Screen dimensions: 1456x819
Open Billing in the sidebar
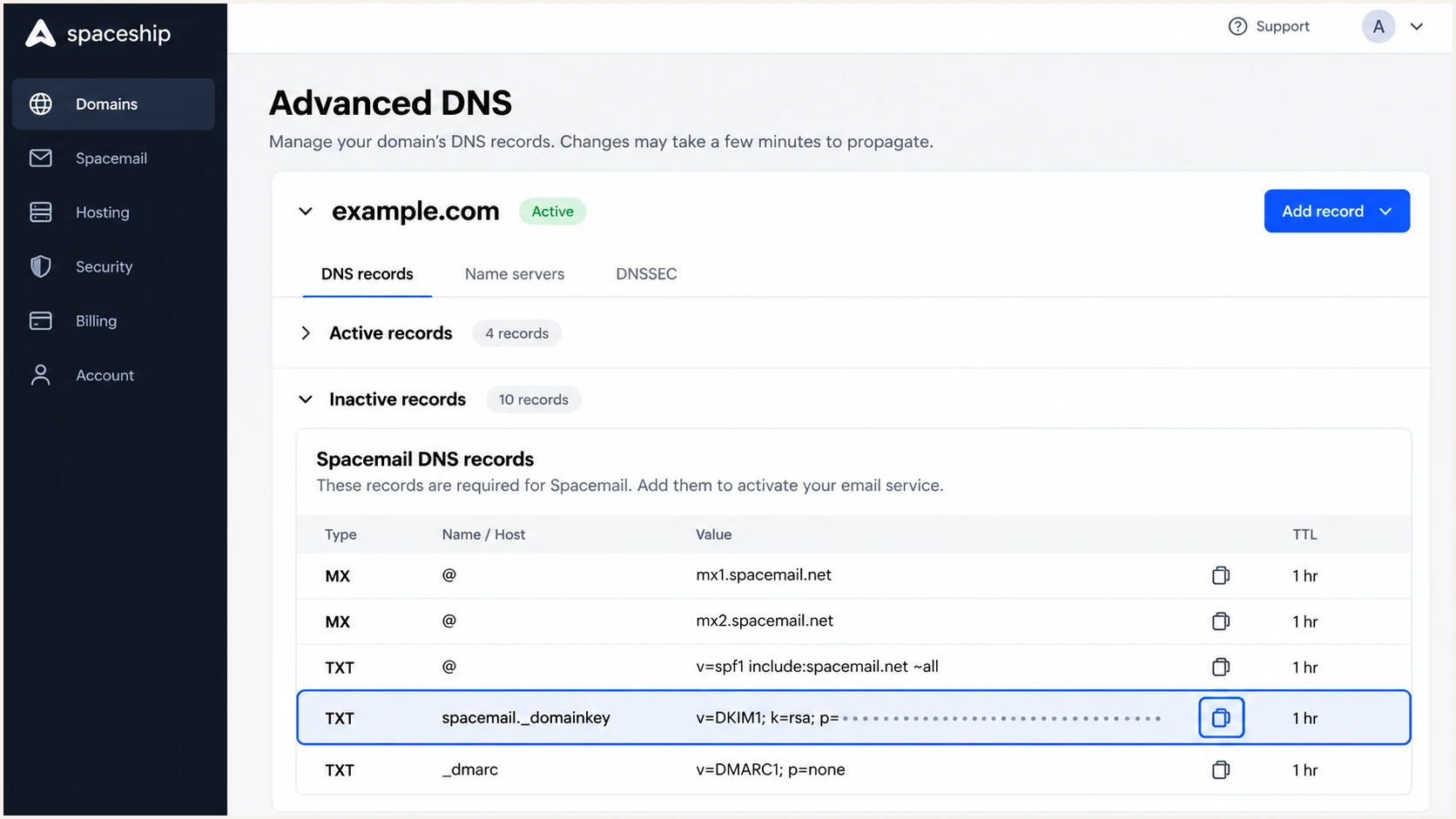(x=113, y=320)
